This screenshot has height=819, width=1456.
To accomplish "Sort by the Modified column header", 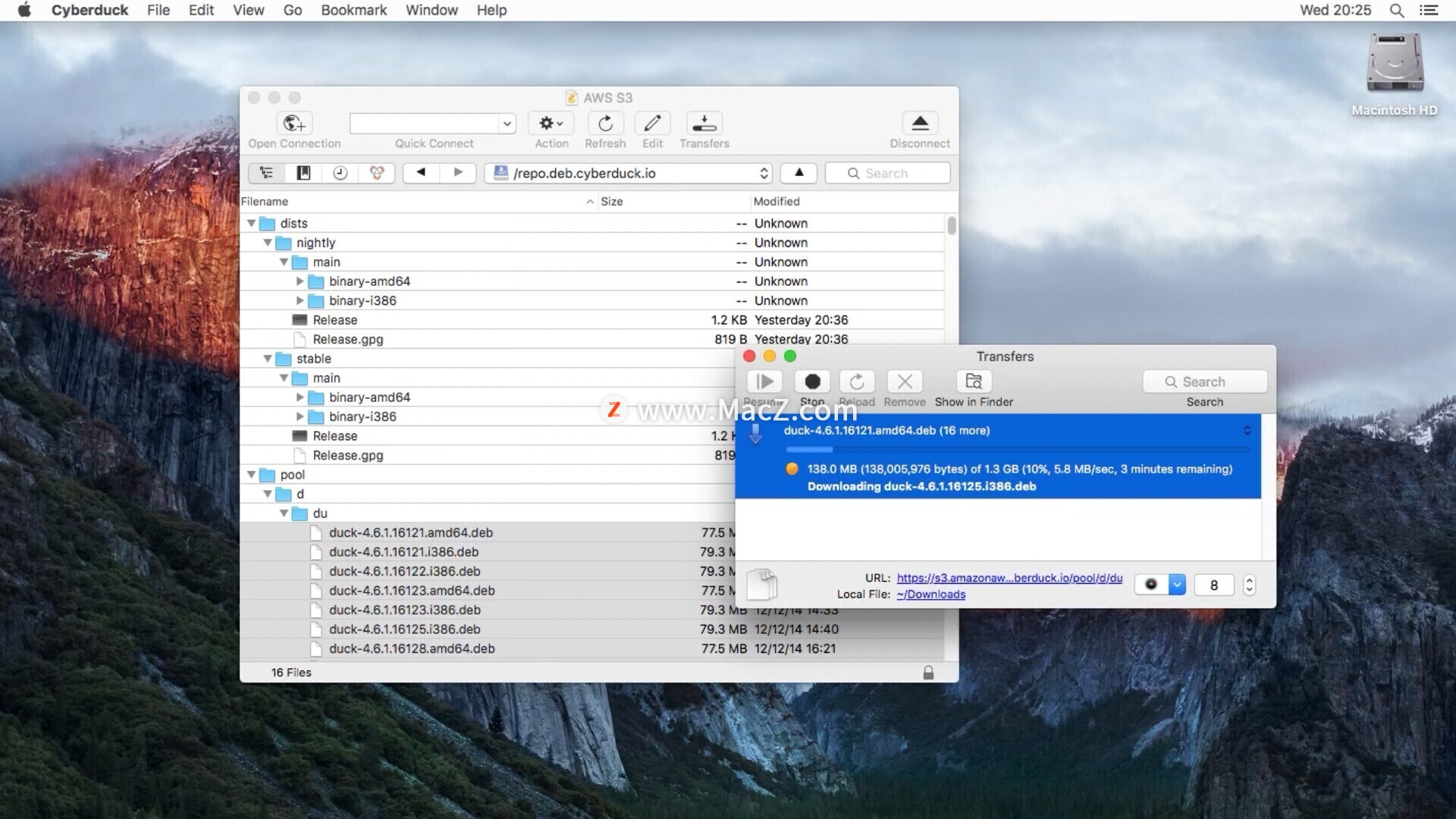I will [847, 202].
